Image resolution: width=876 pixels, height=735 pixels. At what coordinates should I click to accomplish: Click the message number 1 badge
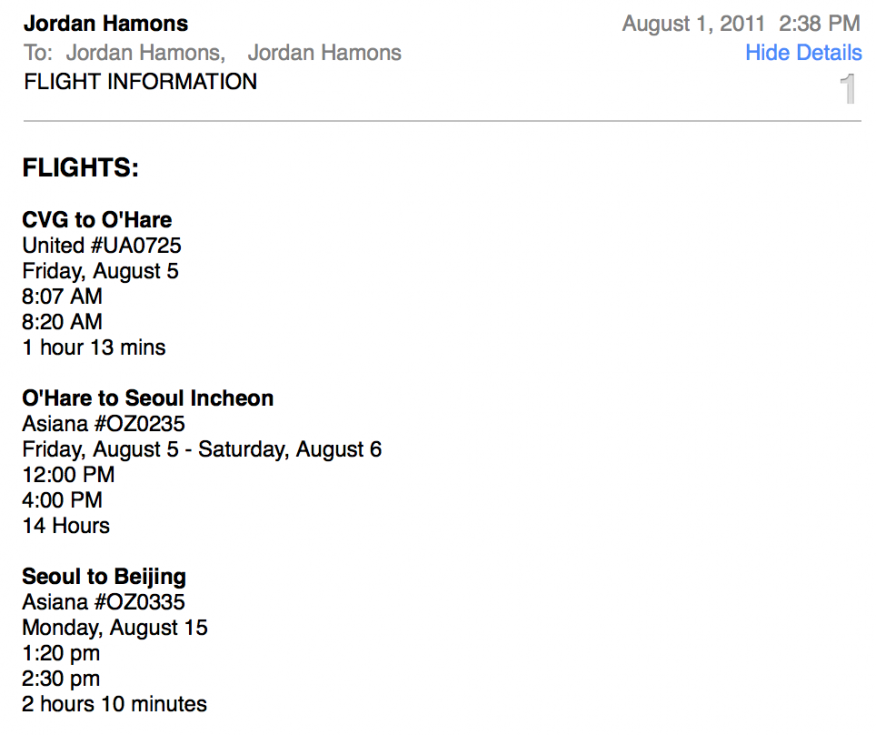pos(848,90)
